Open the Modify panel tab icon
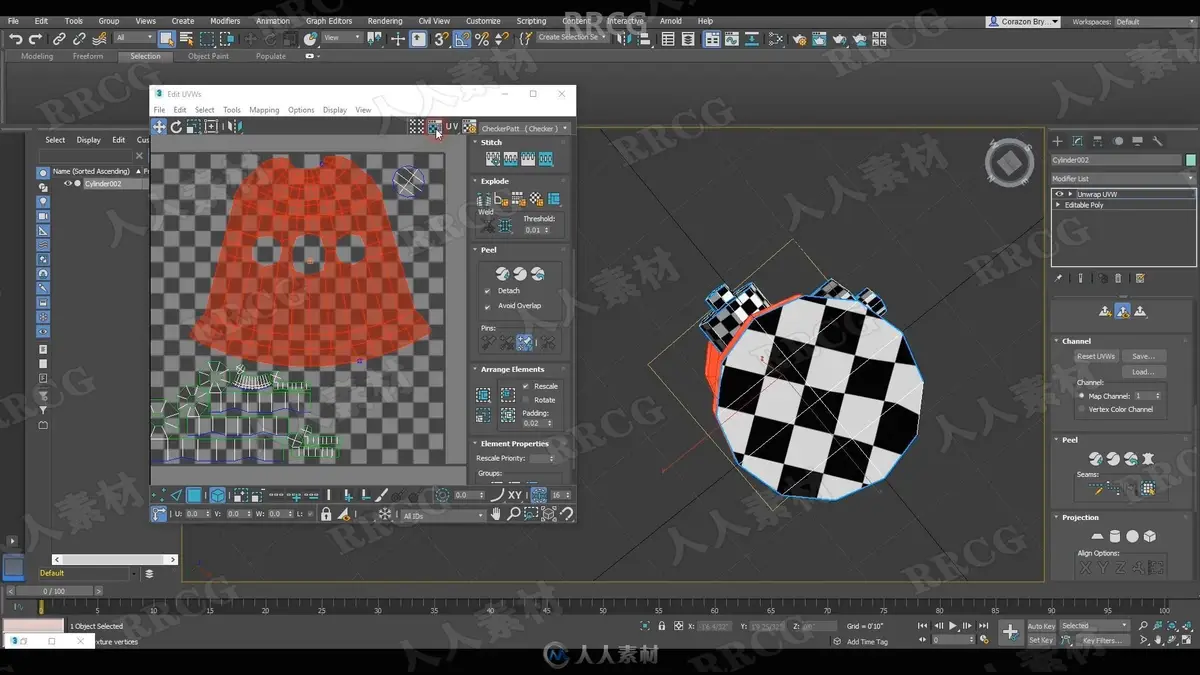Screen dimensions: 1200x675 coord(1078,141)
